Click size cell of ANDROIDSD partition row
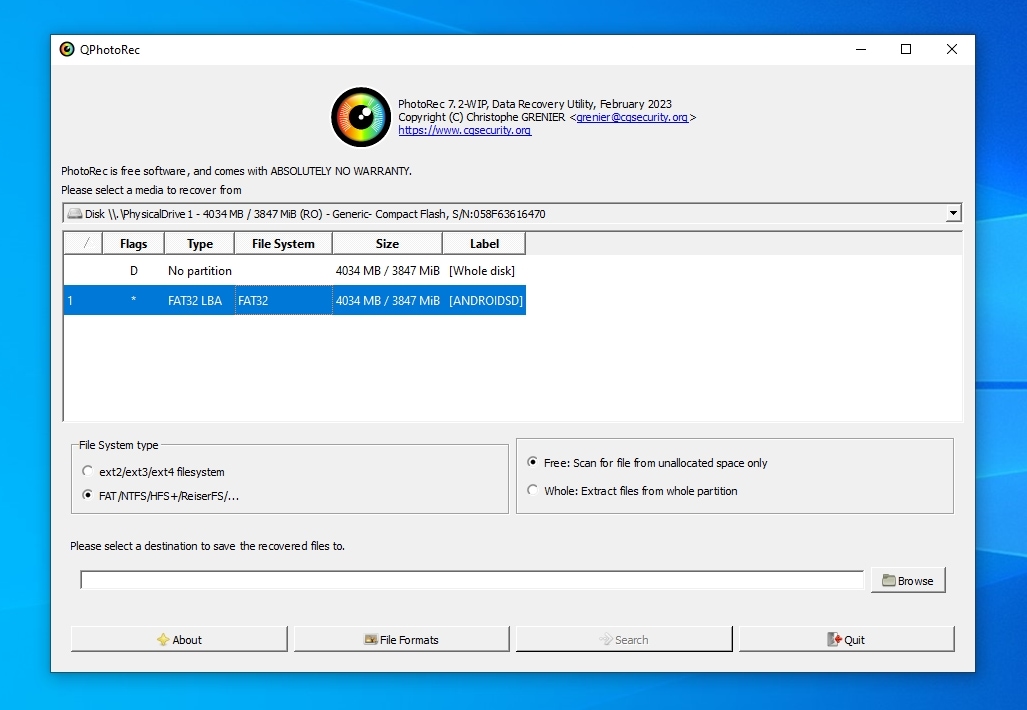Screen dimensions: 1027x710 pyautogui.click(x=388, y=301)
